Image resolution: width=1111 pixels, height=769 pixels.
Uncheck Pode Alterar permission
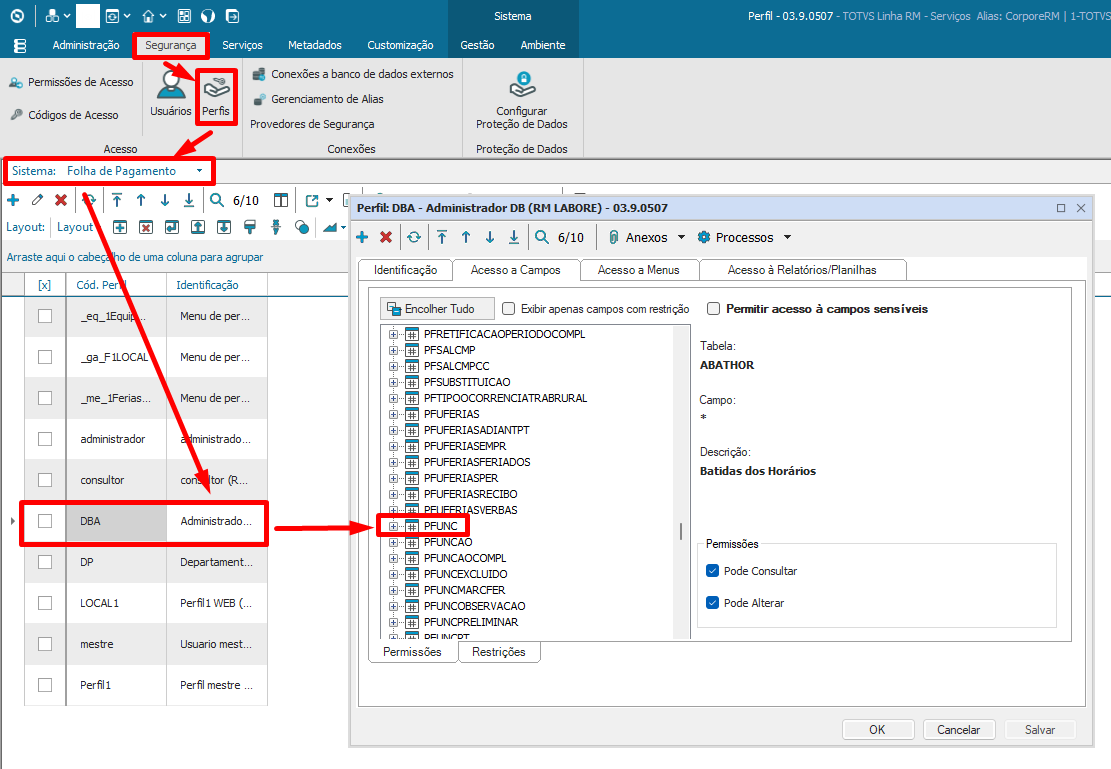pyautogui.click(x=713, y=603)
